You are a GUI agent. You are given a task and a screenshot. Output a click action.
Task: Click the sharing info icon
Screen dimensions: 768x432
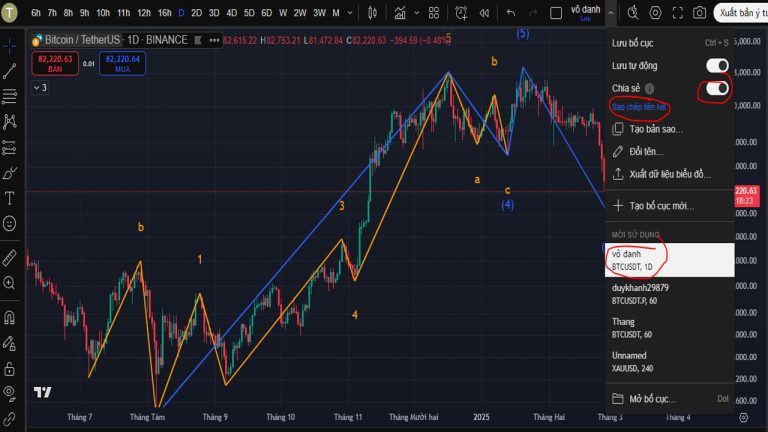[x=649, y=89]
